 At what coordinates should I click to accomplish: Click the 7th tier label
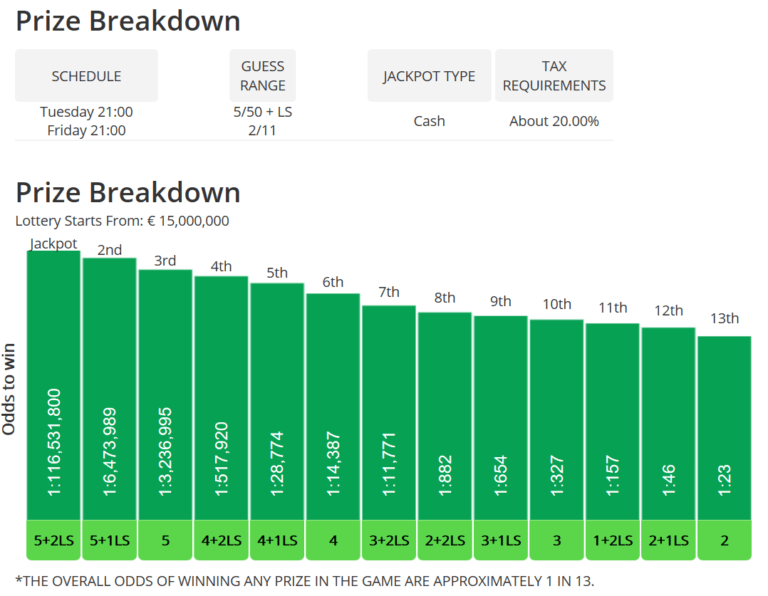tap(389, 292)
